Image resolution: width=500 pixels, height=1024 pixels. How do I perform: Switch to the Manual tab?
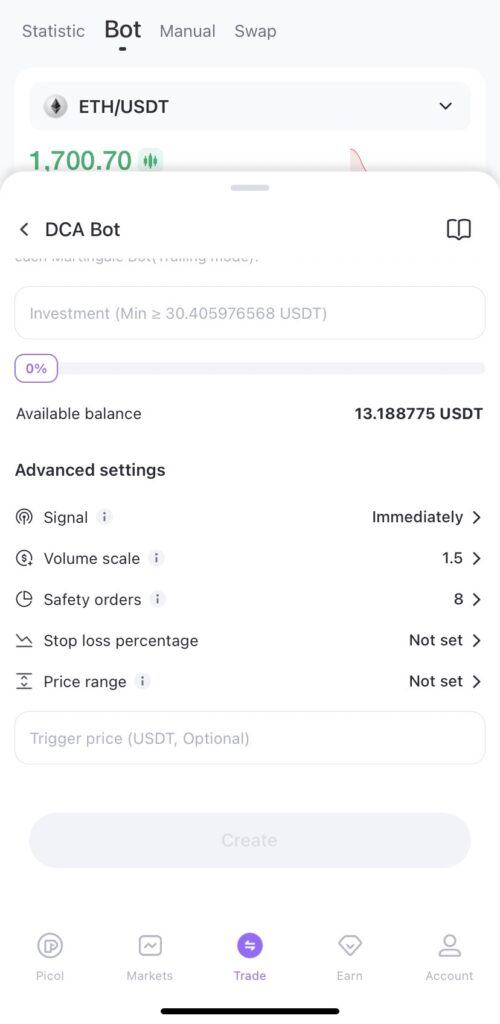(x=187, y=31)
